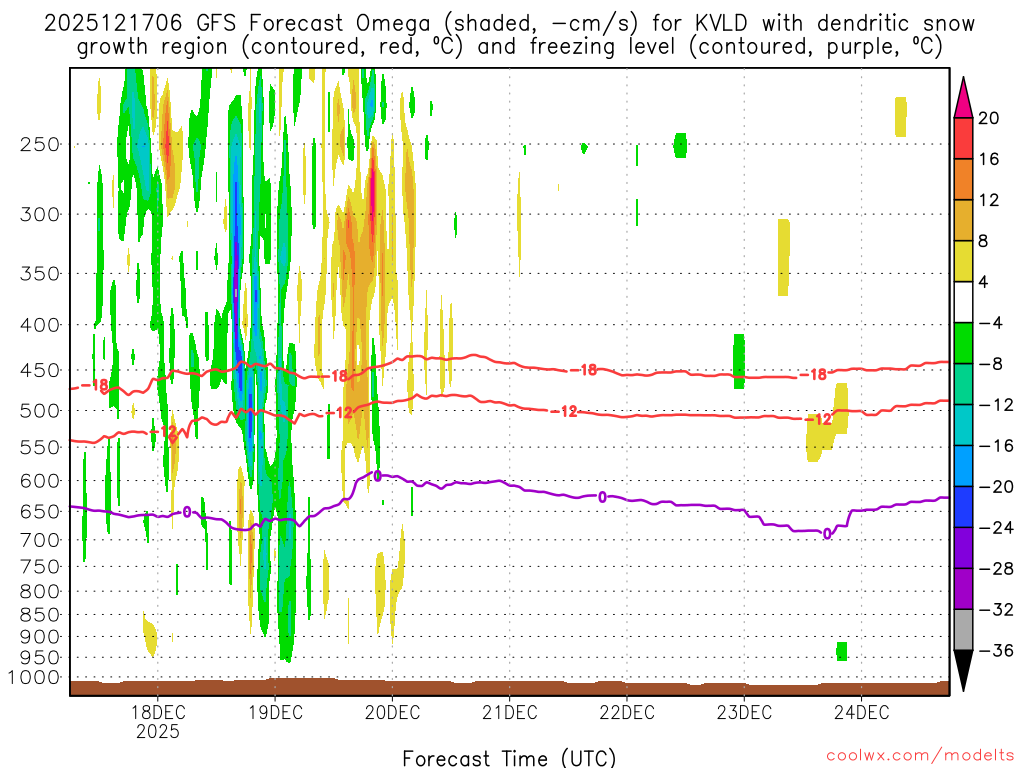This screenshot has width=1024, height=768.
Task: Click the 300 pressure level label
Action: point(40,214)
